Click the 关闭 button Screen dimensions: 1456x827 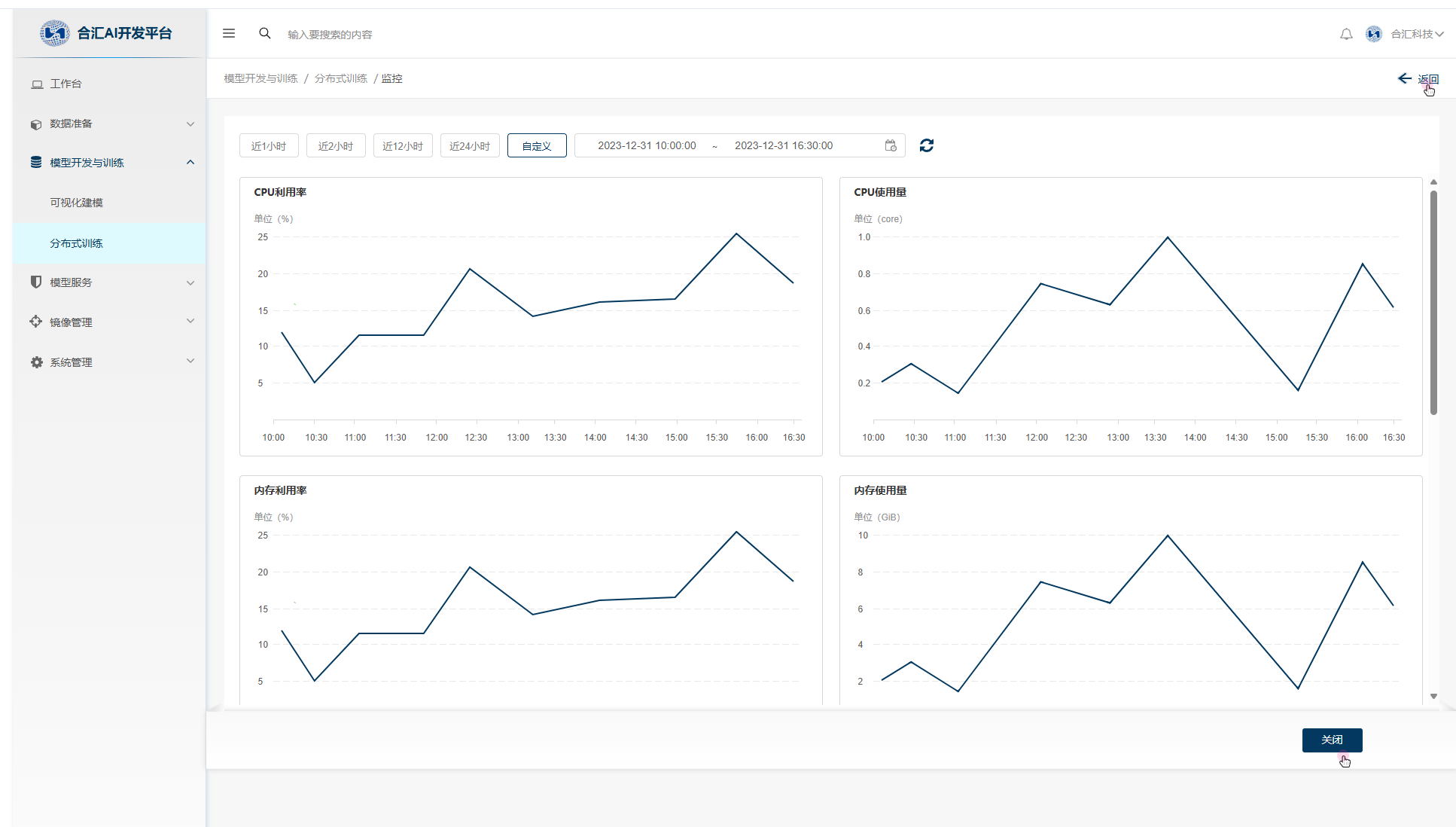pos(1332,740)
